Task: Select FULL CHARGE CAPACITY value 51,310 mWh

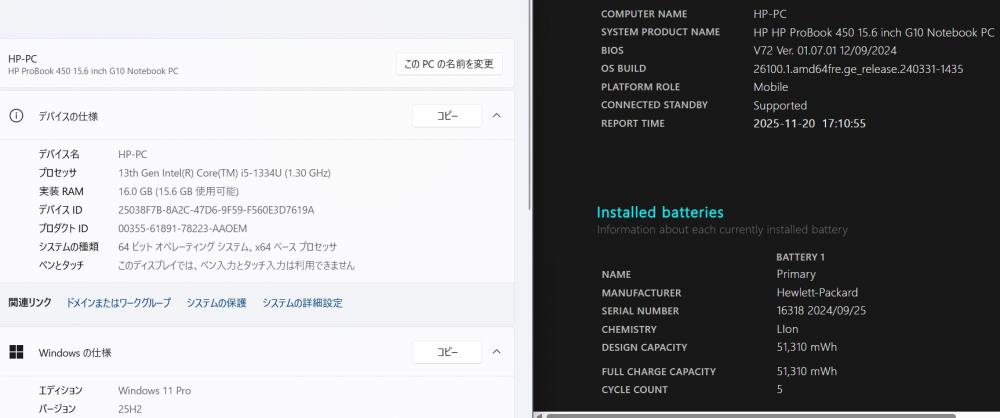Action: tap(806, 371)
